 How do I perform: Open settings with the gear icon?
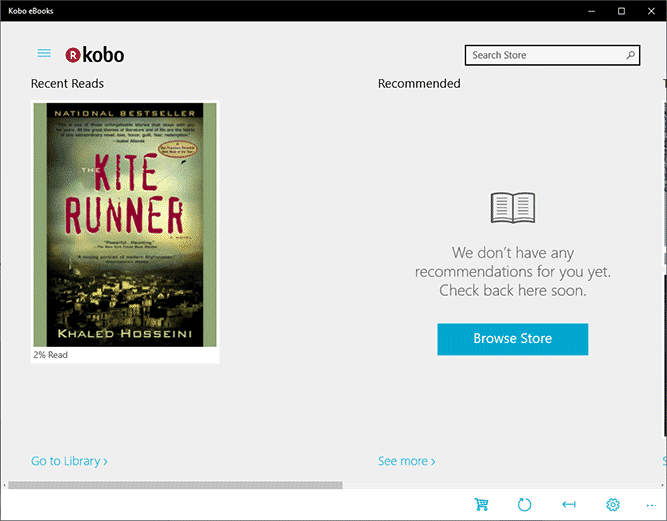[613, 505]
